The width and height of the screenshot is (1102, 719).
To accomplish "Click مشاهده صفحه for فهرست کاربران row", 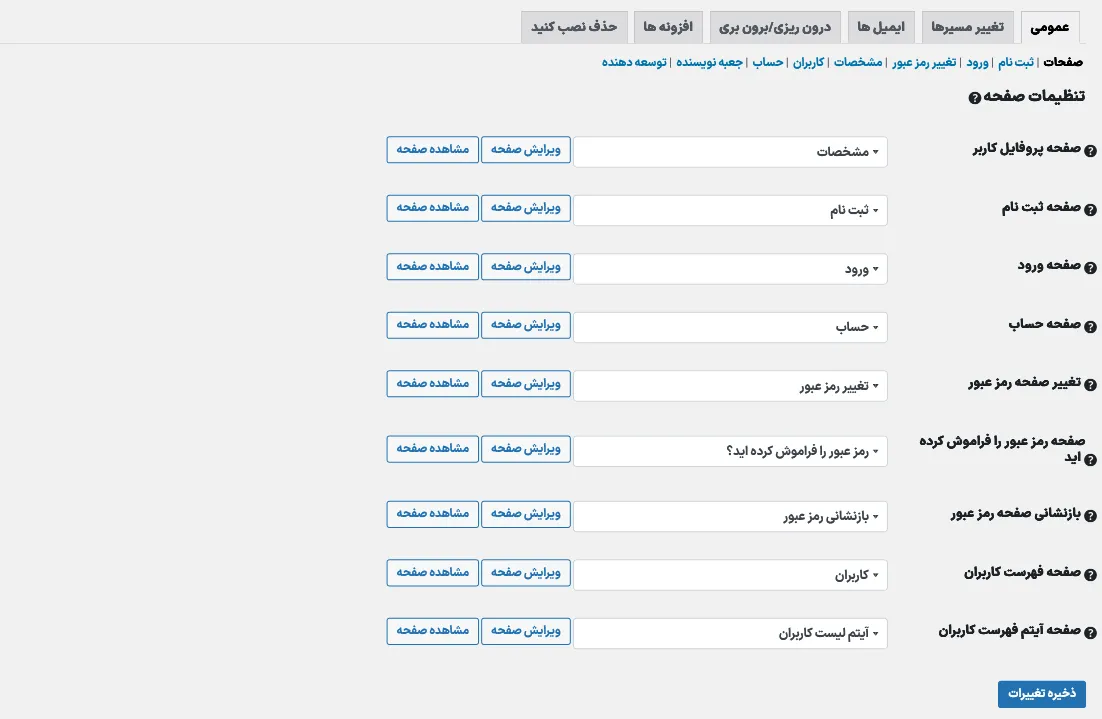I will (432, 573).
